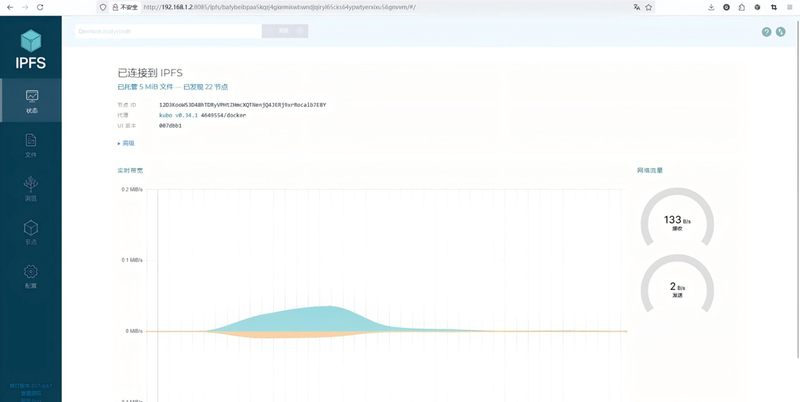
Task: Click the 查看源码 view source link in sidebar
Action: [x=31, y=393]
